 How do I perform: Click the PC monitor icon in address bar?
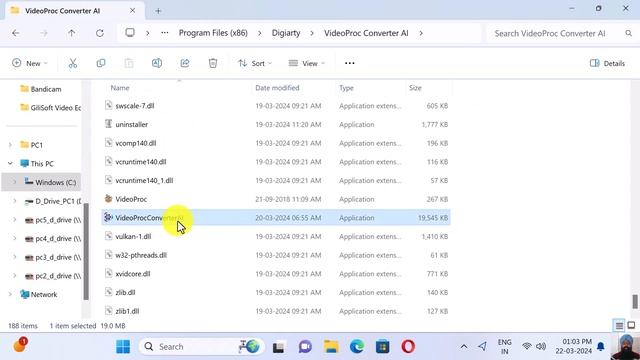130,33
